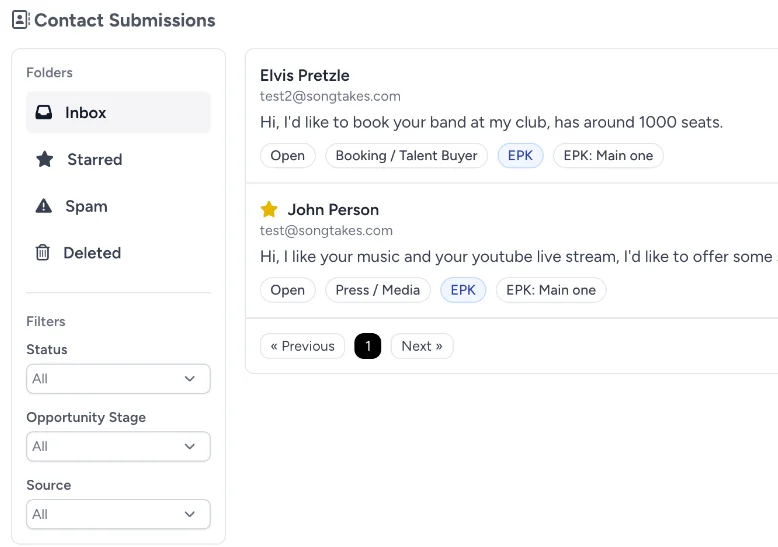Go to the Previous page
This screenshot has width=778, height=547.
tap(302, 347)
